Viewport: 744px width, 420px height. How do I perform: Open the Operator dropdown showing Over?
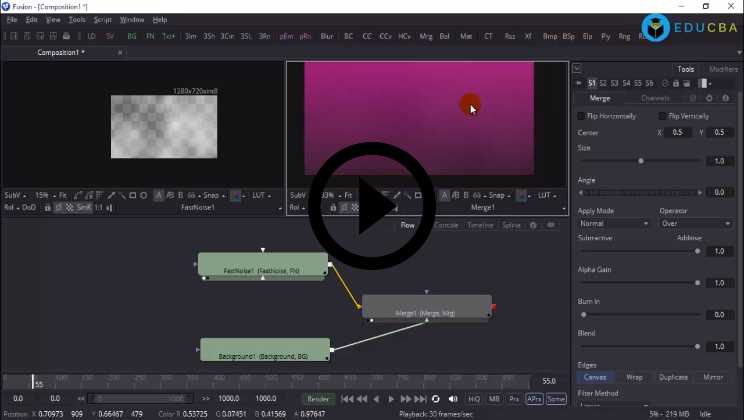(x=696, y=224)
